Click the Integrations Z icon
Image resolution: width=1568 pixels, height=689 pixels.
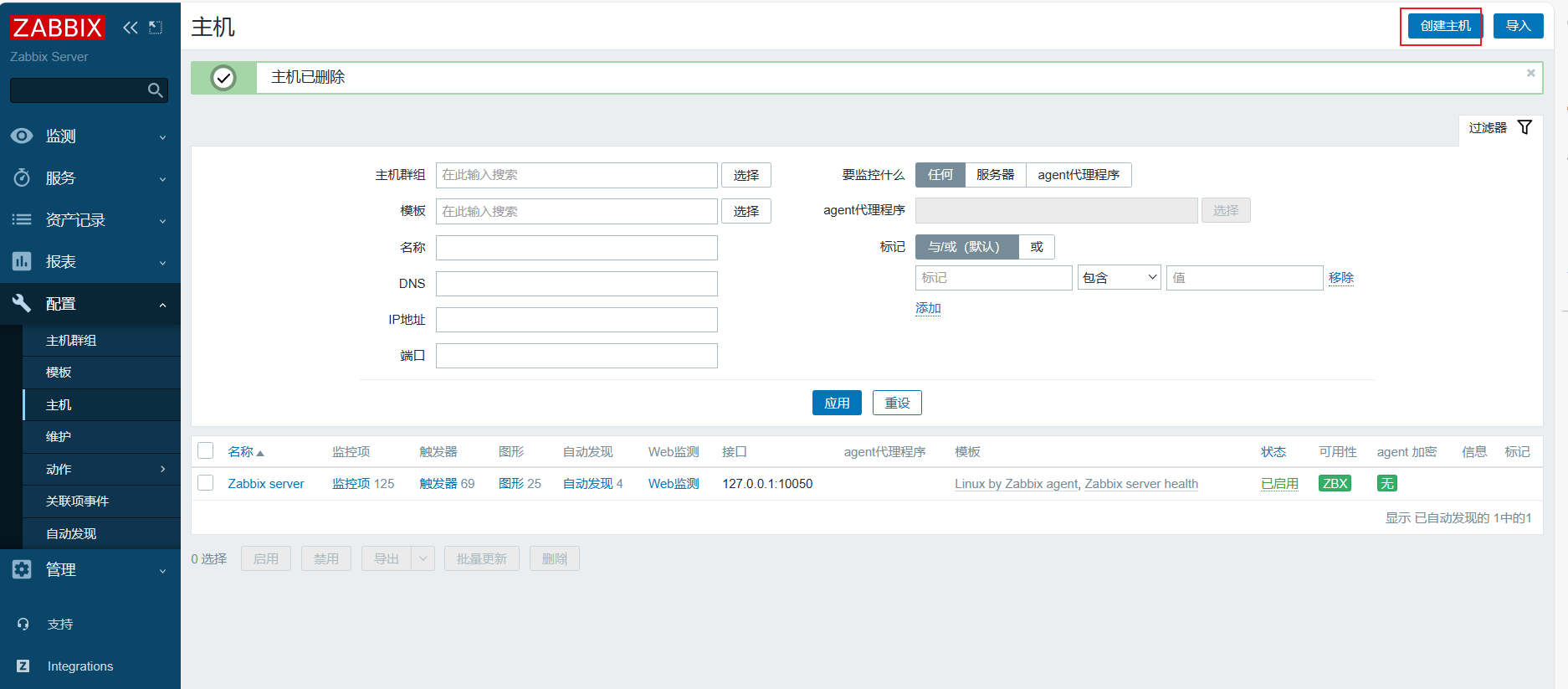tap(23, 666)
